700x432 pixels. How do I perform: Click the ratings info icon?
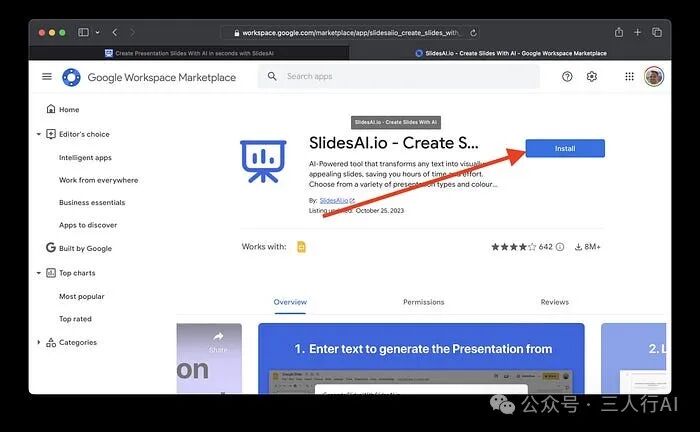[x=559, y=247]
